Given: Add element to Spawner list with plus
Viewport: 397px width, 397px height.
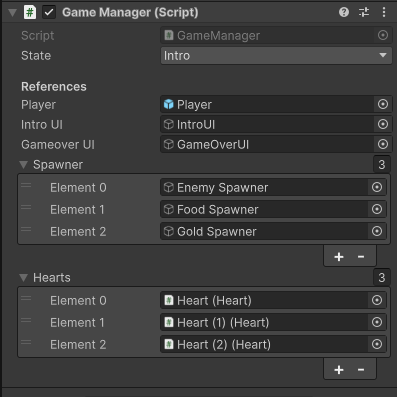Looking at the screenshot, I should (x=339, y=257).
